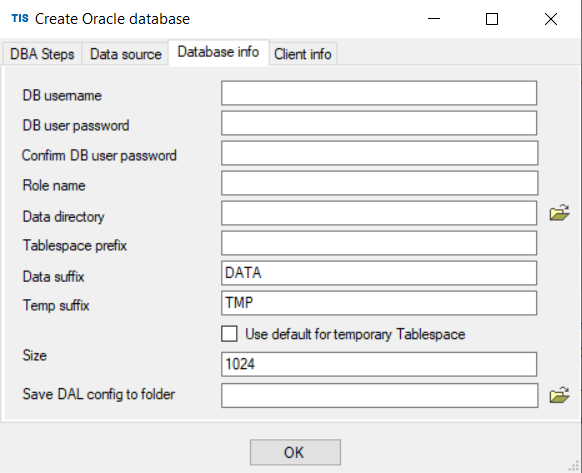Select the Confirm DB user password field
582x473 pixels.
pos(379,153)
